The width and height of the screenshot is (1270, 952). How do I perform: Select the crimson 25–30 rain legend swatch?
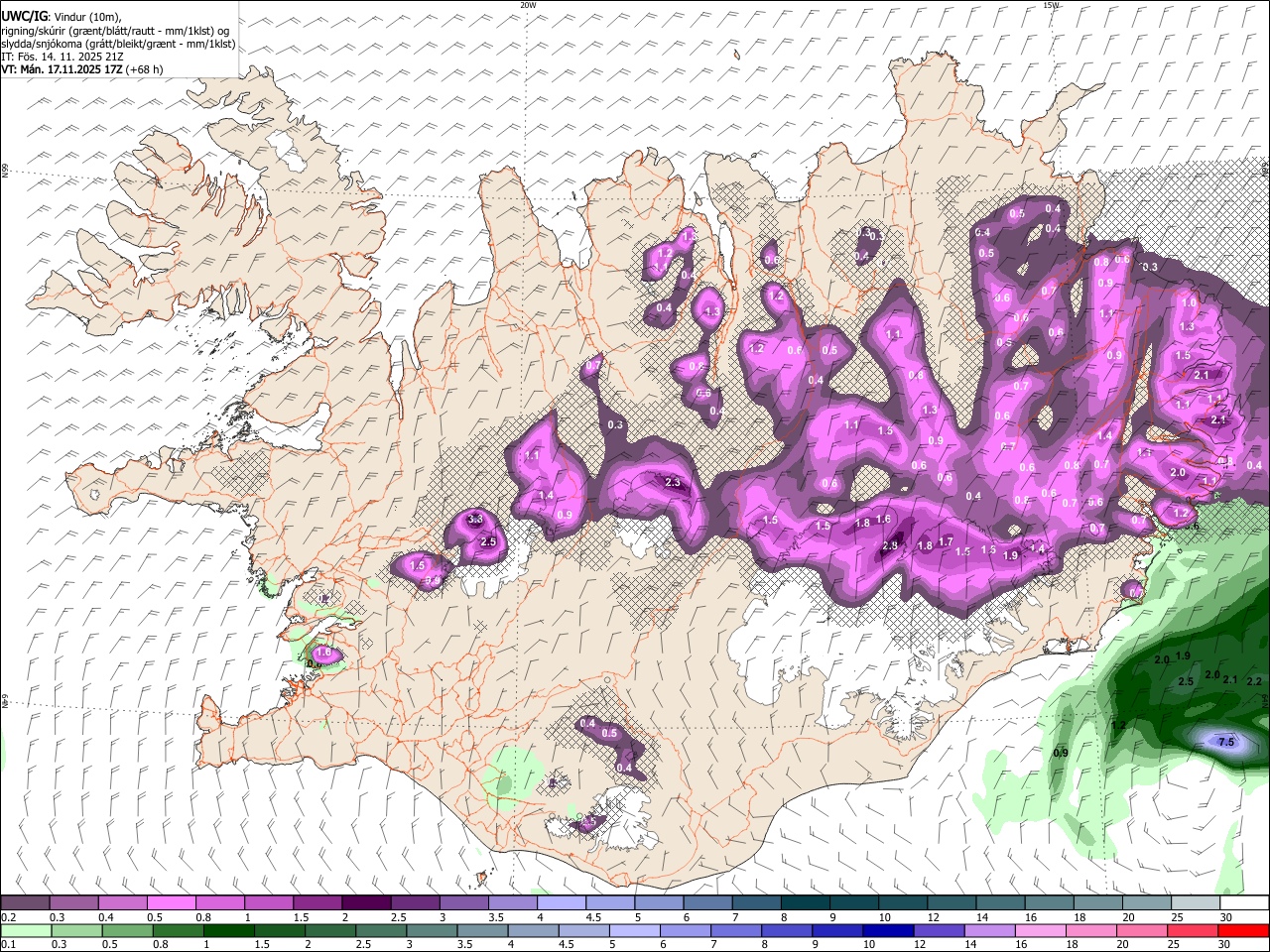point(1192,930)
